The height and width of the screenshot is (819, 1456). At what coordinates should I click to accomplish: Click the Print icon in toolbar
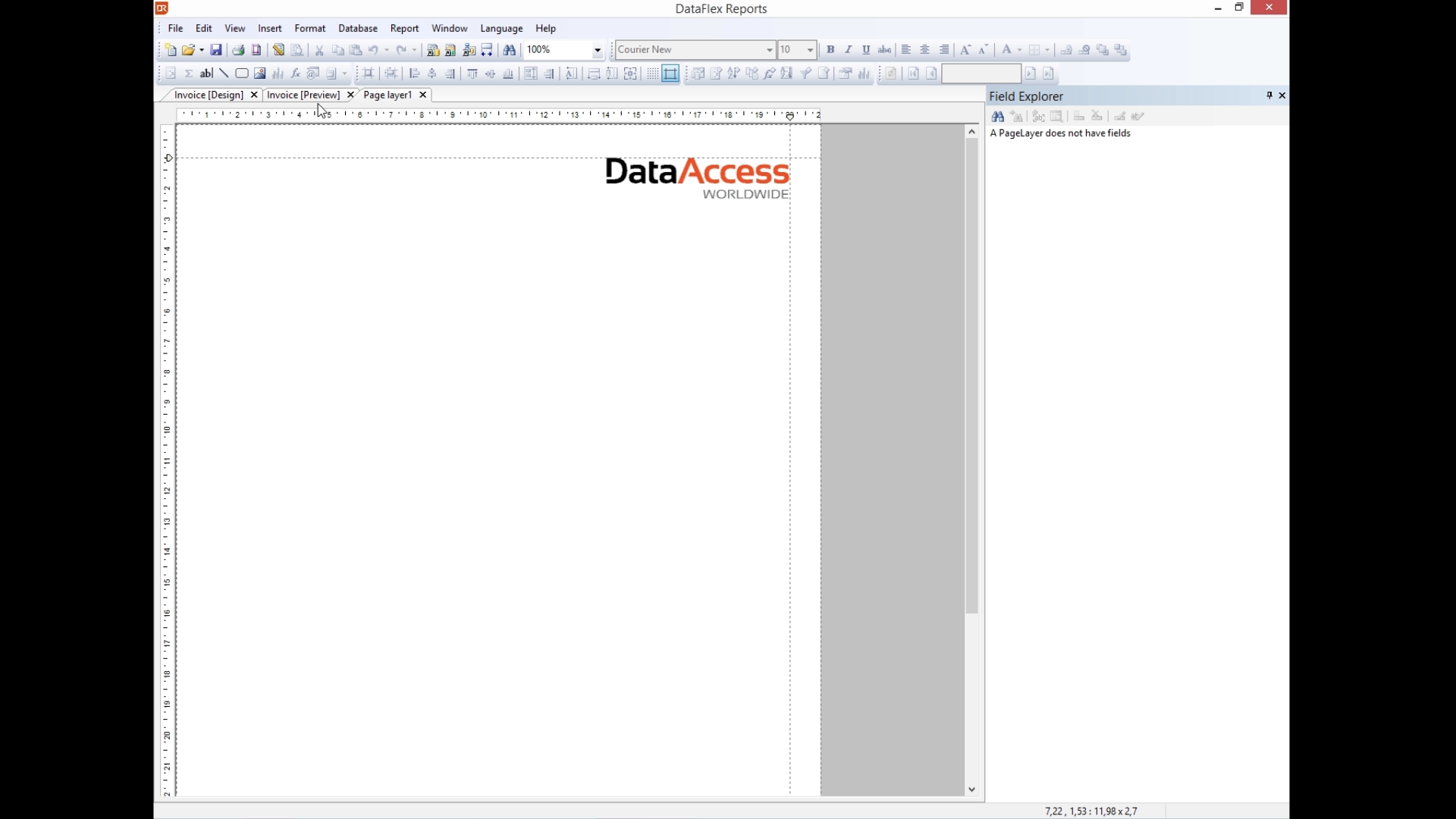pyautogui.click(x=238, y=50)
